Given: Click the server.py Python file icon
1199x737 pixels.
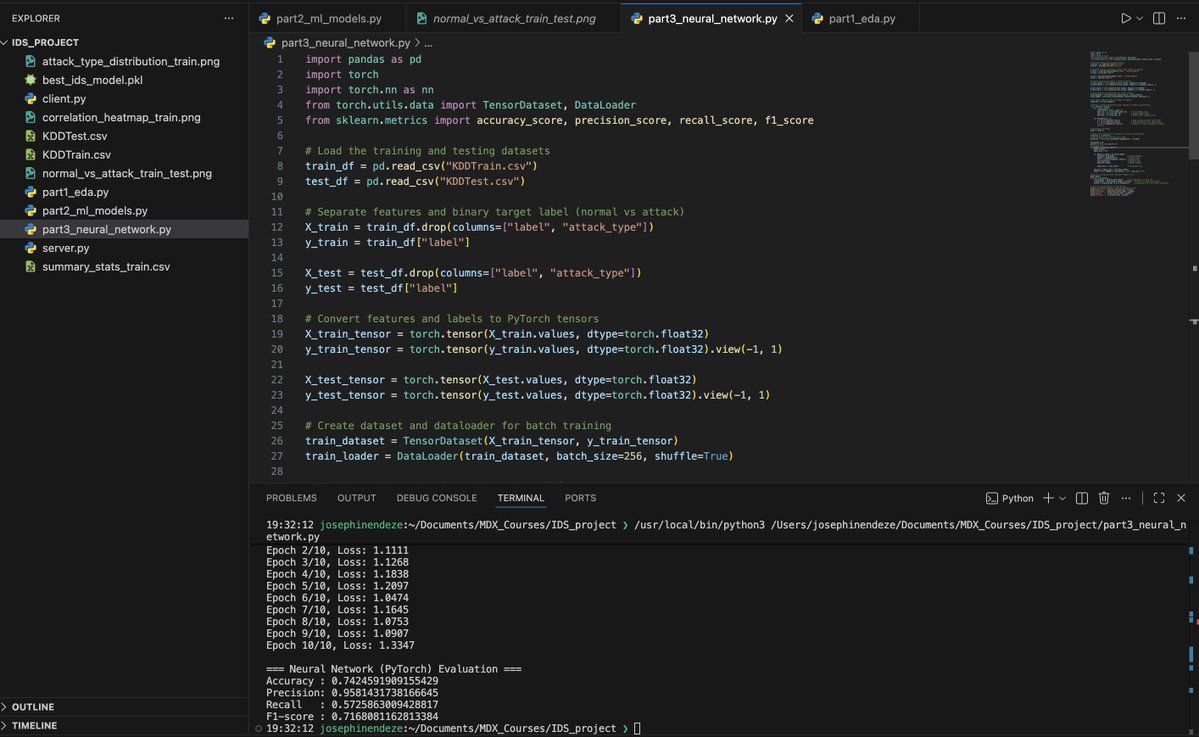Looking at the screenshot, I should coord(31,248).
